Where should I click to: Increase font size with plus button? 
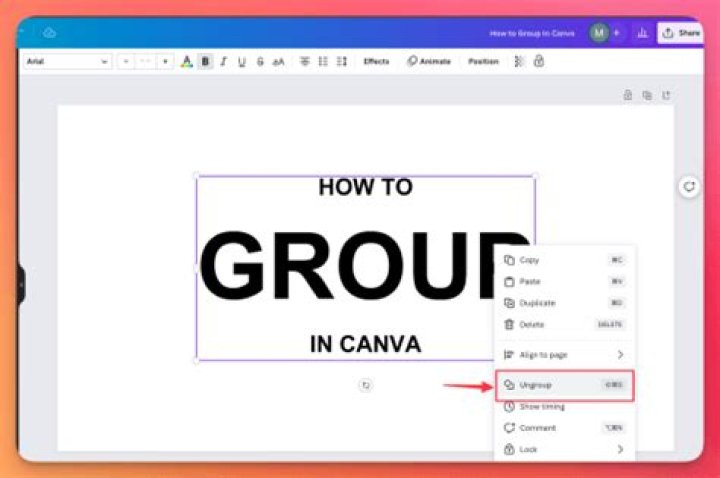[x=165, y=62]
